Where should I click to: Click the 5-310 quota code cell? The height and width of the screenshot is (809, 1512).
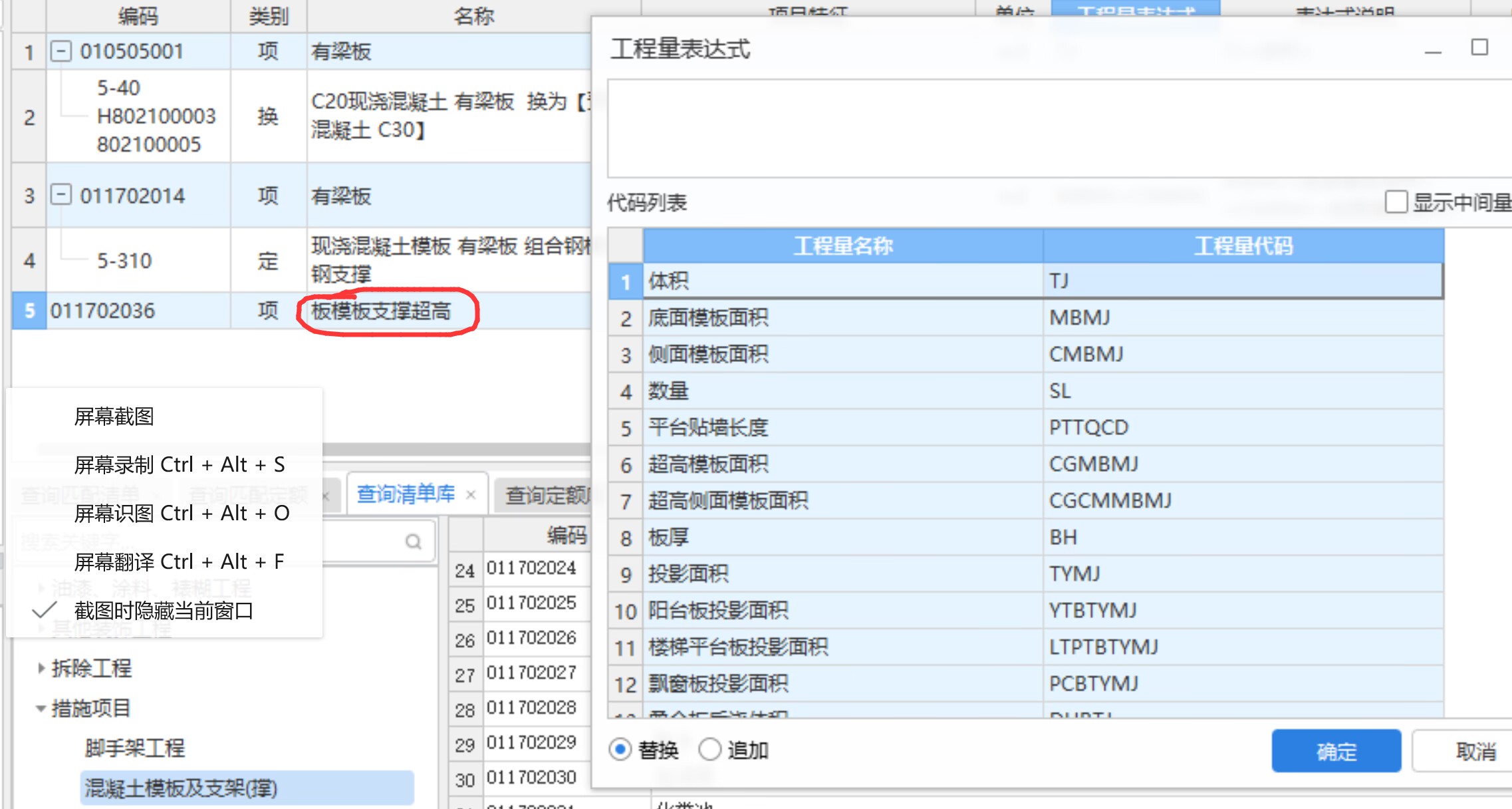point(138,260)
